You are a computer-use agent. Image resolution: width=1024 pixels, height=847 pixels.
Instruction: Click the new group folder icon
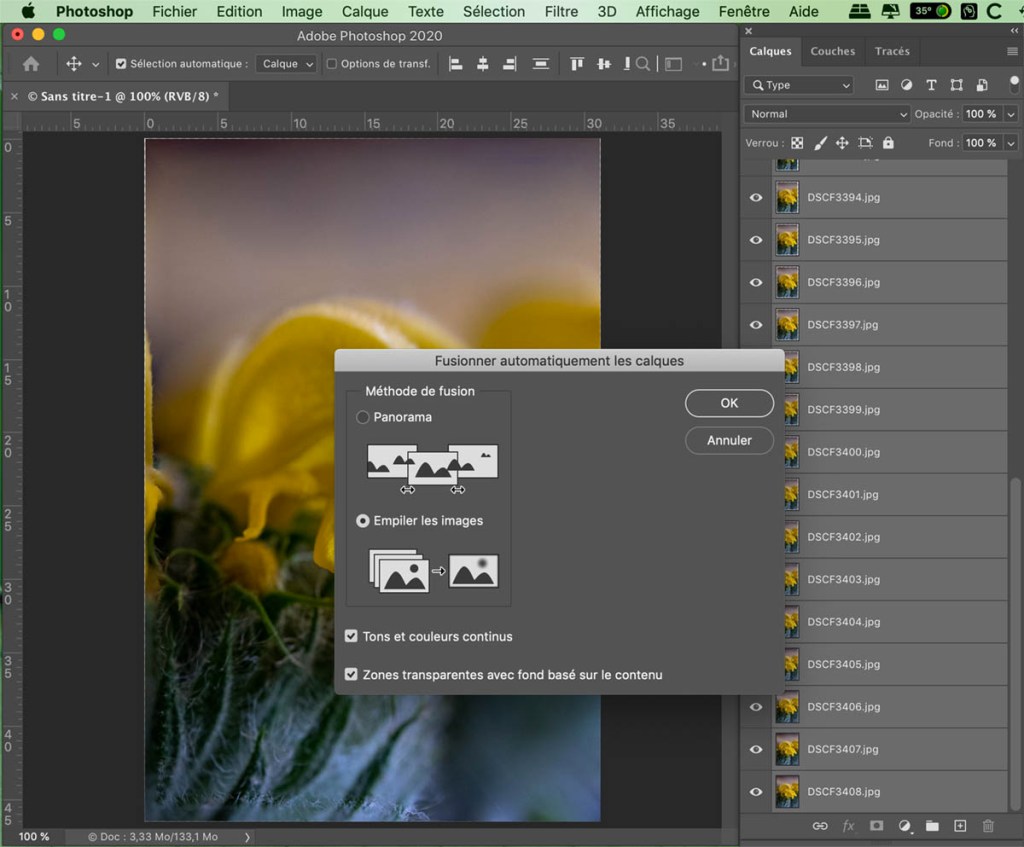point(932,826)
